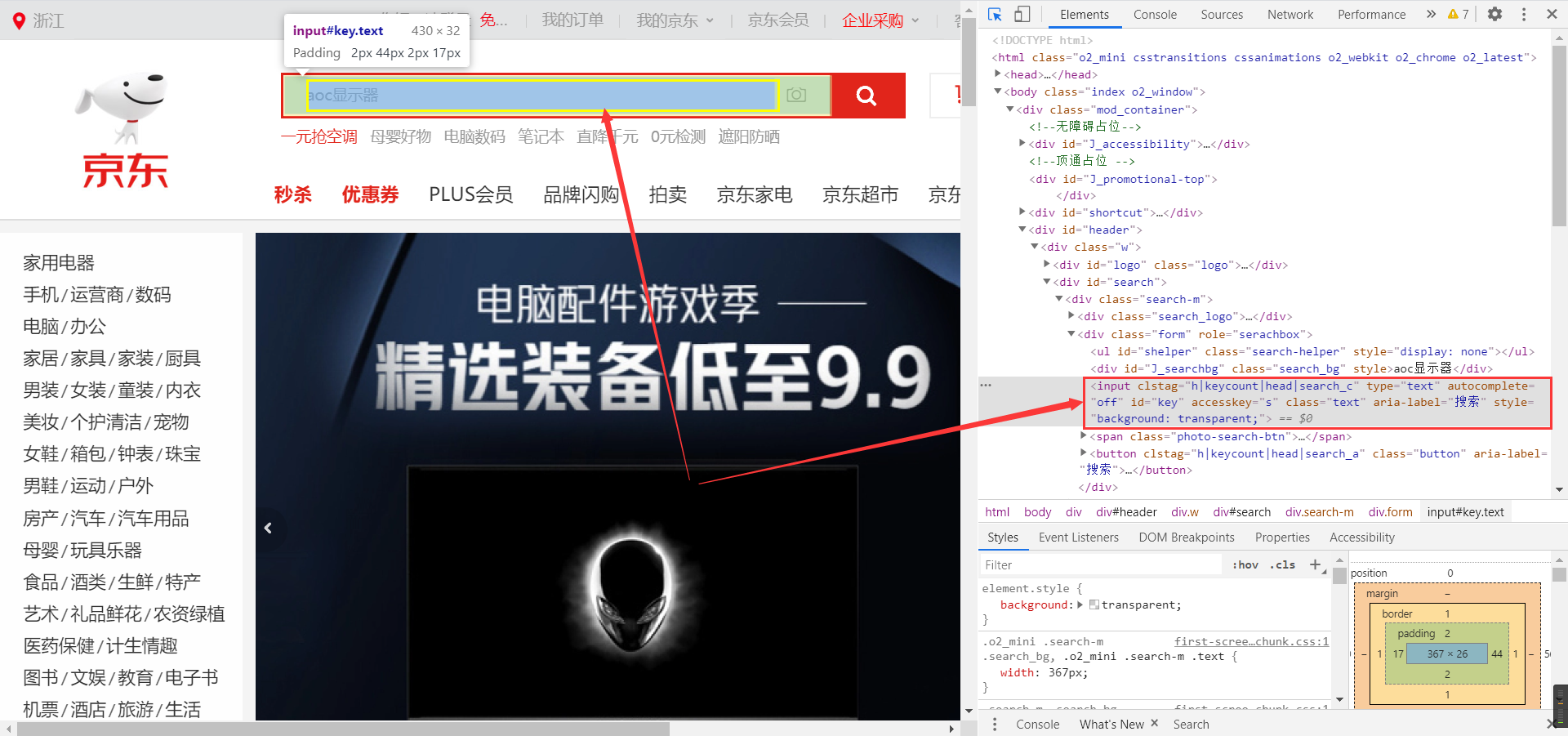Collapse the mod_container div node
The height and width of the screenshot is (736, 1568).
click(1010, 109)
